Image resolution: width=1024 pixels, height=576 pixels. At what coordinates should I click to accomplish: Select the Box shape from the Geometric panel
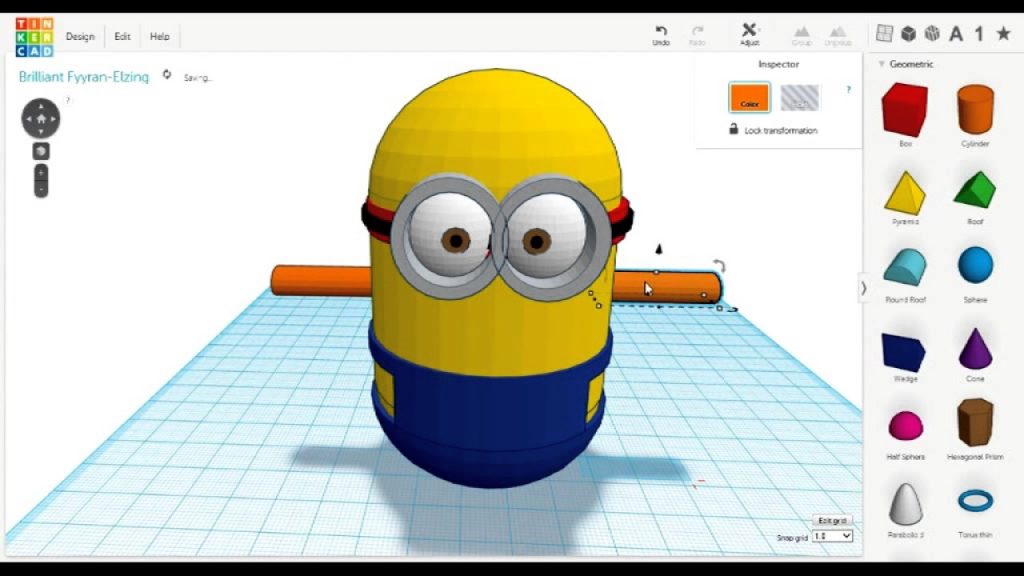[x=905, y=110]
